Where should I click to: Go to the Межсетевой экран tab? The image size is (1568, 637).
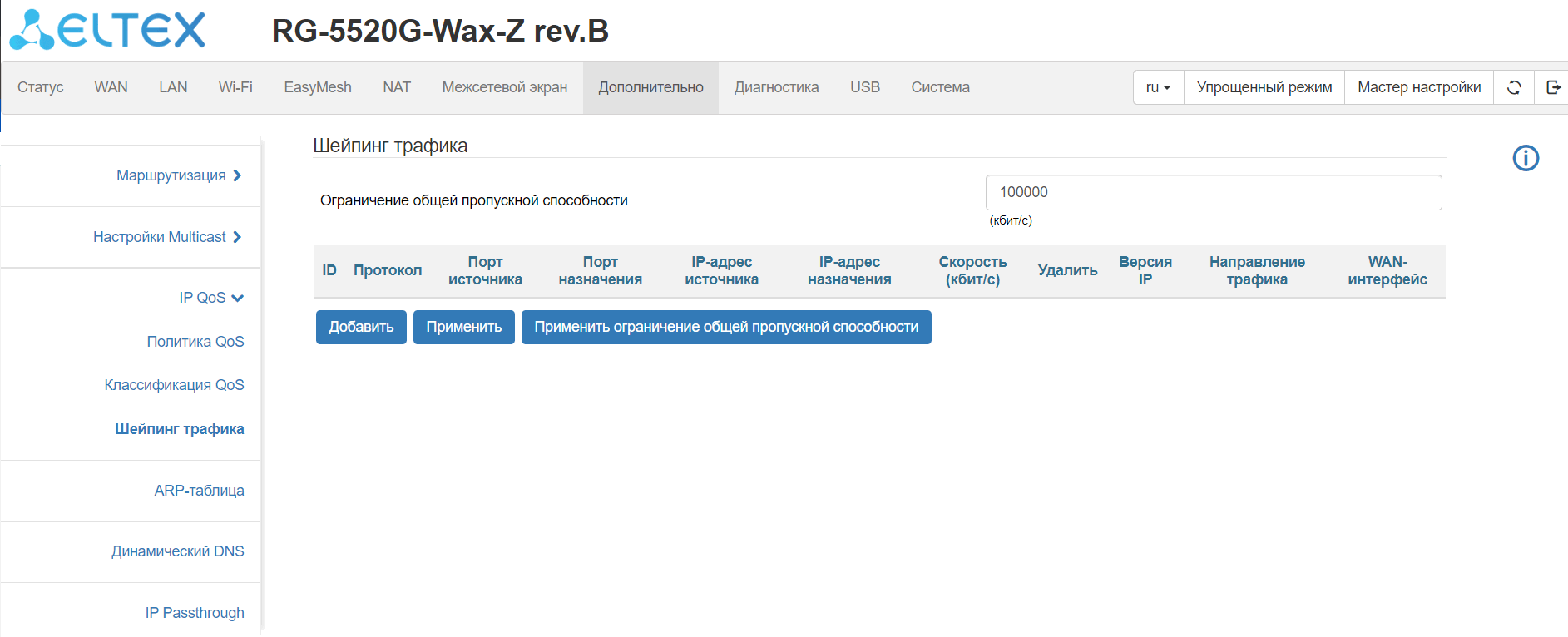pos(504,87)
